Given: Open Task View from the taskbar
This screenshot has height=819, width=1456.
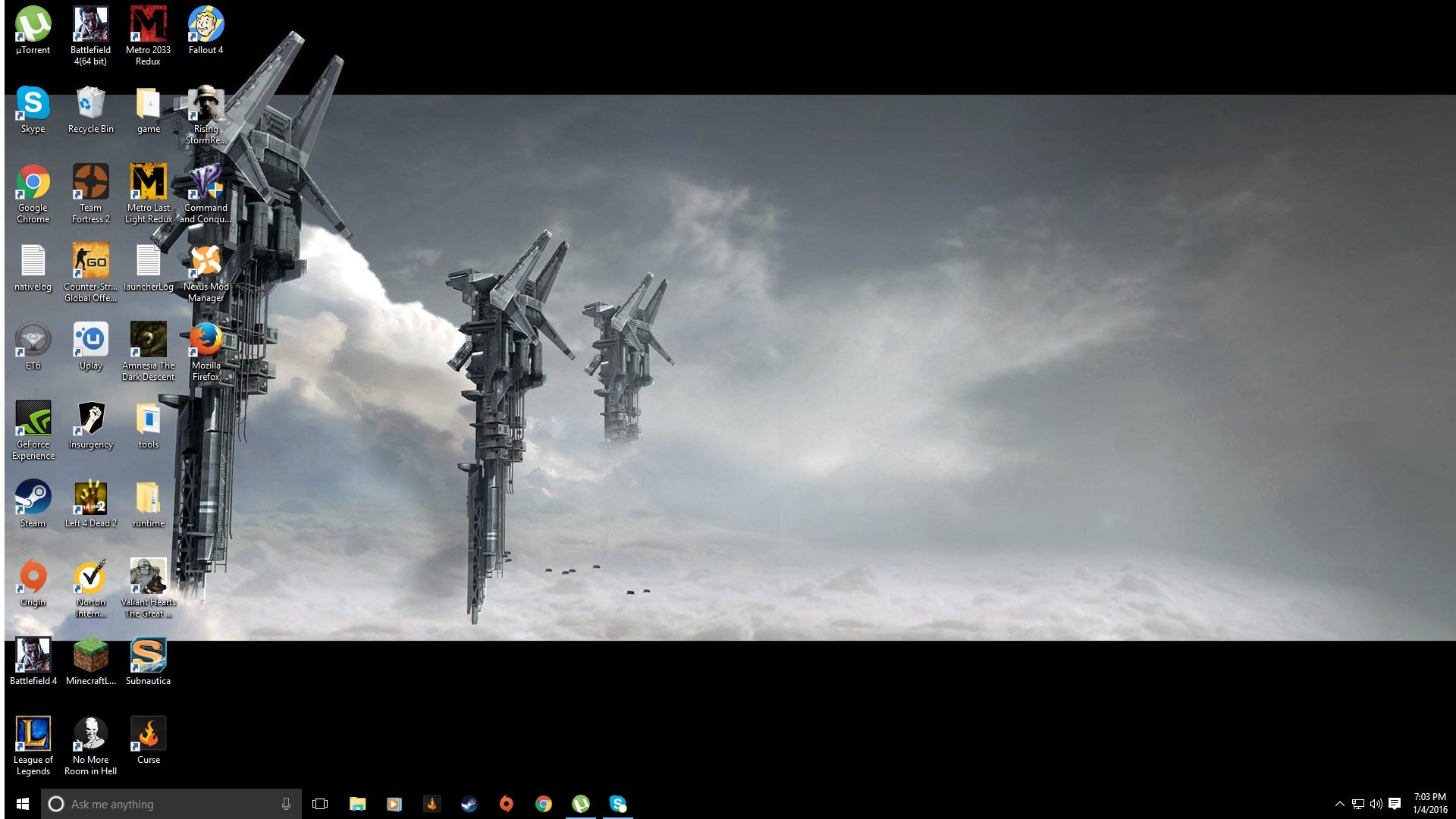Looking at the screenshot, I should pos(320,804).
